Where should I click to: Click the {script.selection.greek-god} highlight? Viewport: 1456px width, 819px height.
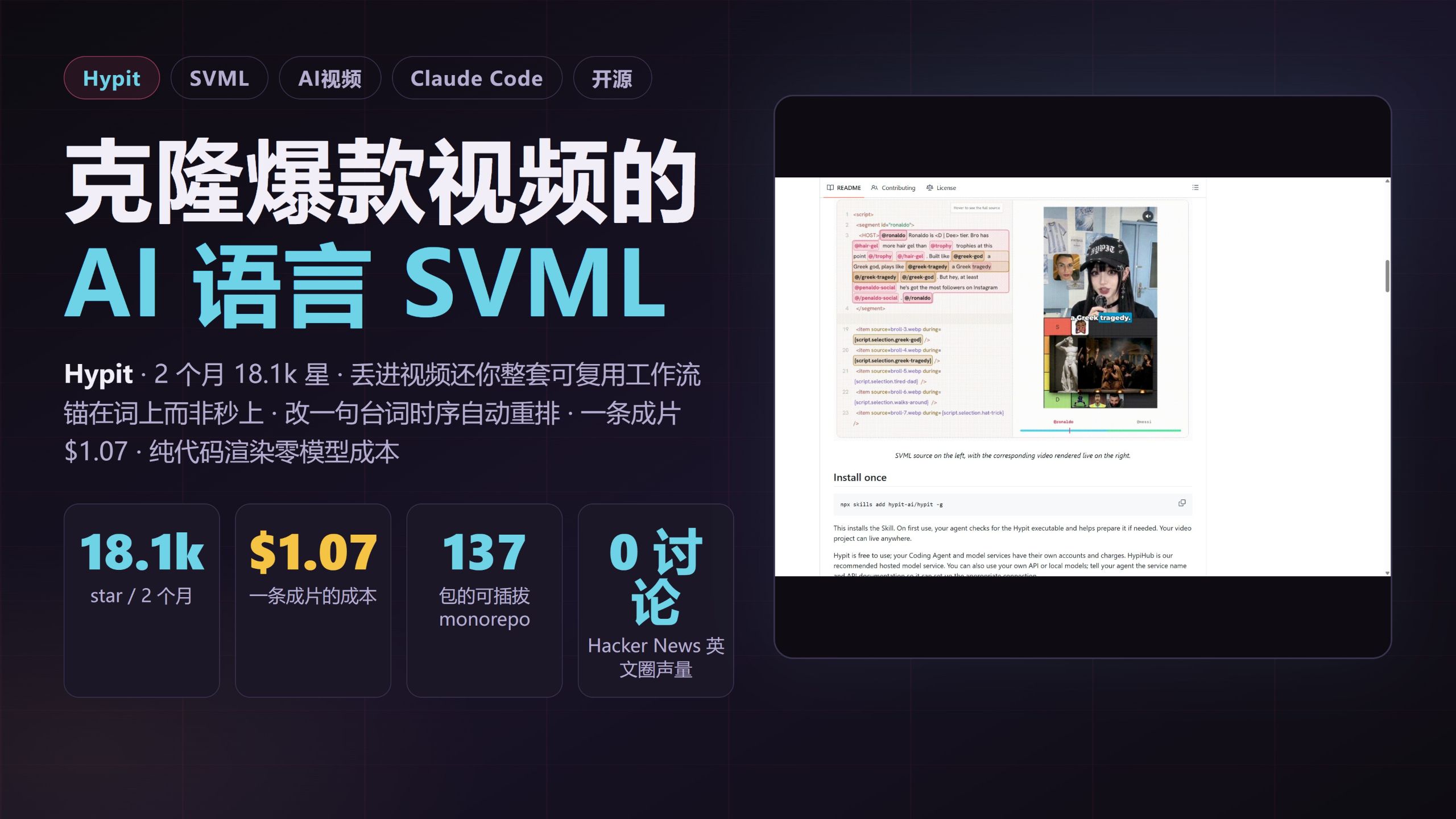click(887, 340)
